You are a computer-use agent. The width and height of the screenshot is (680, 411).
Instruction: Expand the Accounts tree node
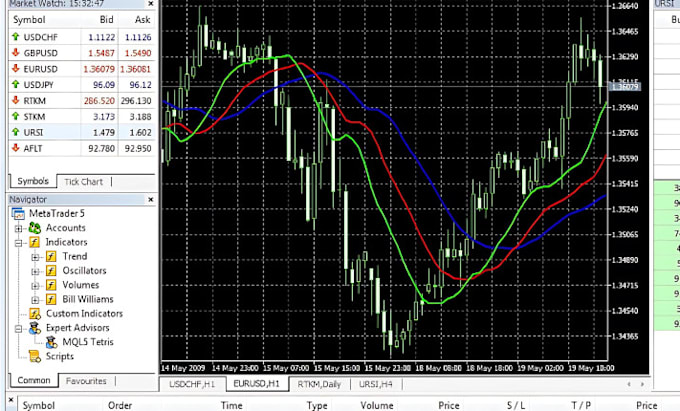(18, 228)
